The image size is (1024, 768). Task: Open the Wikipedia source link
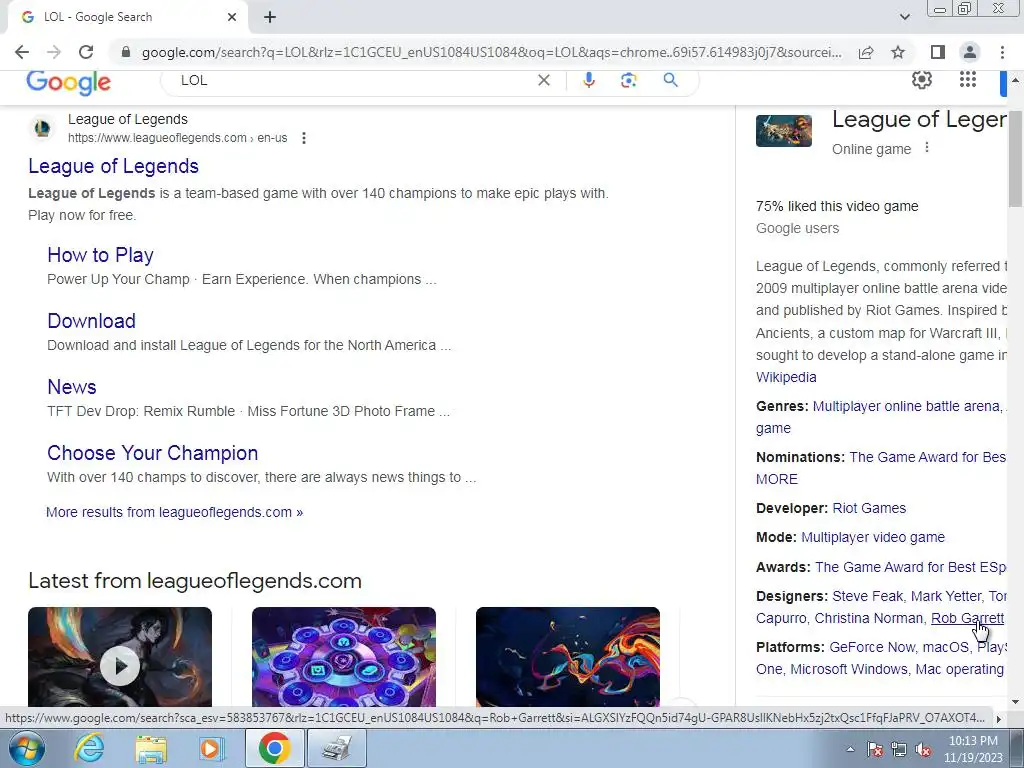point(786,377)
